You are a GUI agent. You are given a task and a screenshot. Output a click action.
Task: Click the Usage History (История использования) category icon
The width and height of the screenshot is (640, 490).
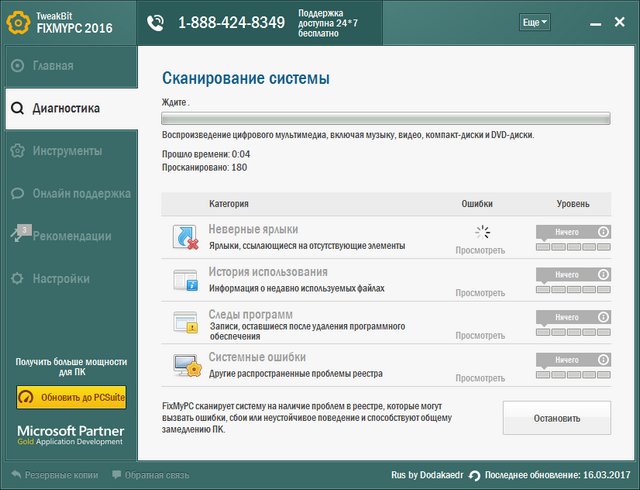[186, 279]
